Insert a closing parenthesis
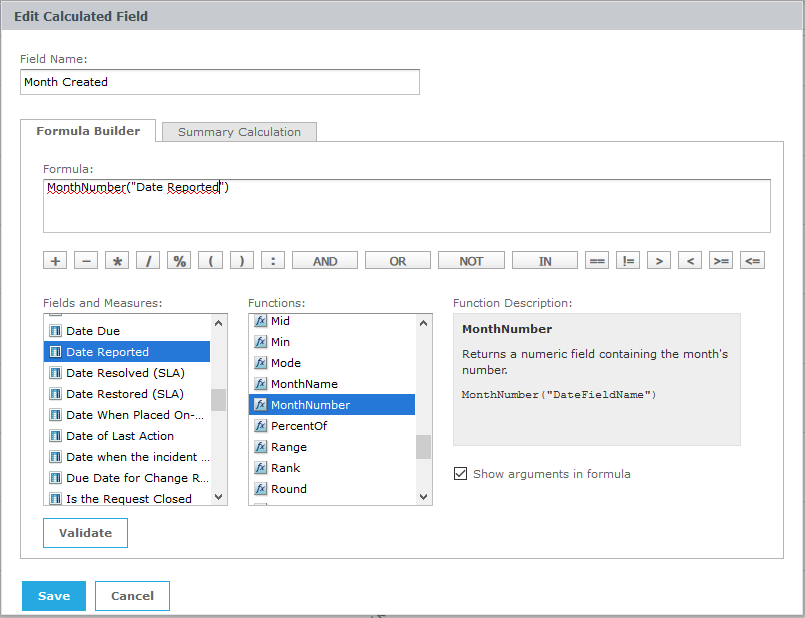805x618 pixels. click(242, 261)
